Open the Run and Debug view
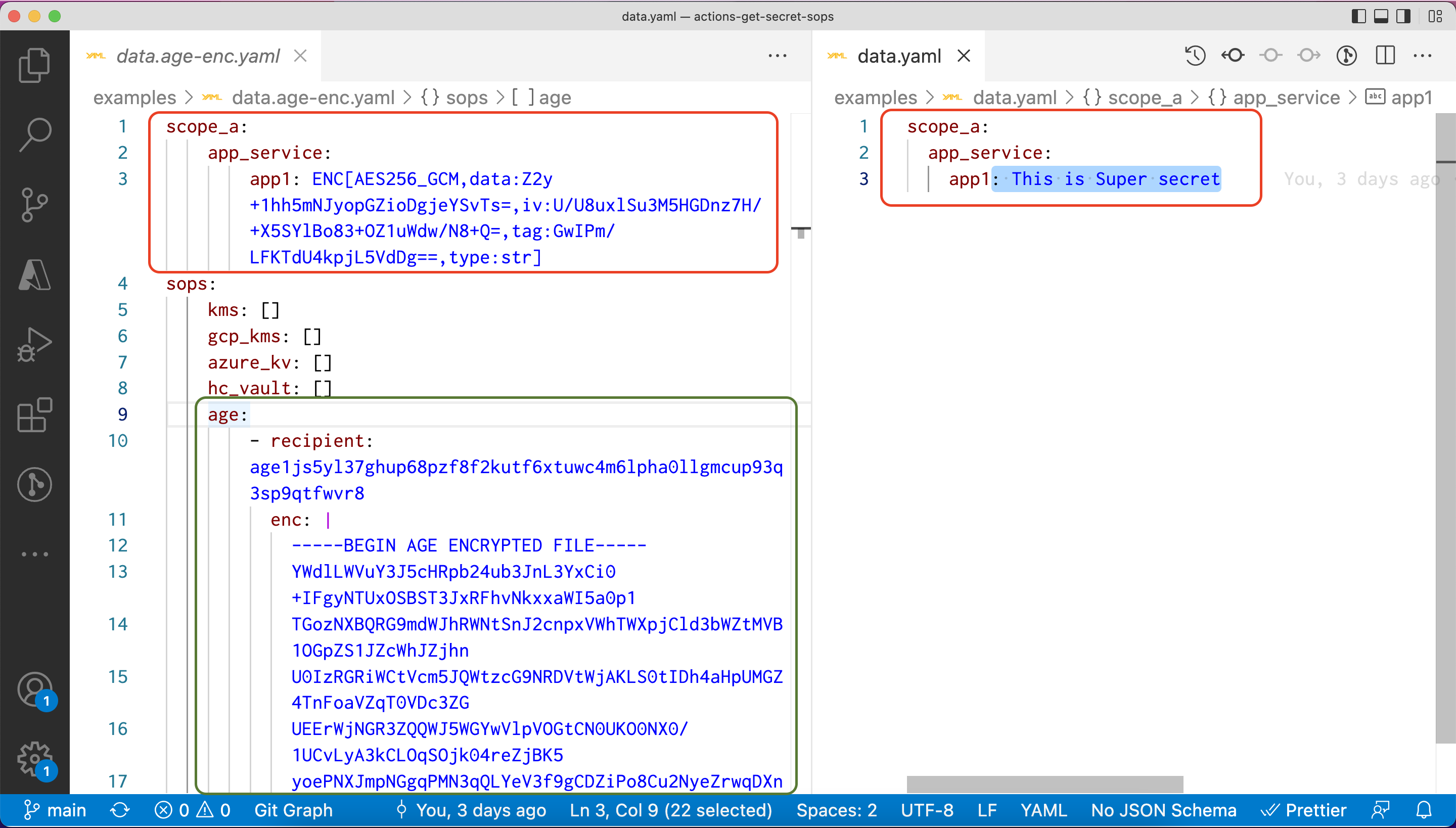 click(35, 345)
